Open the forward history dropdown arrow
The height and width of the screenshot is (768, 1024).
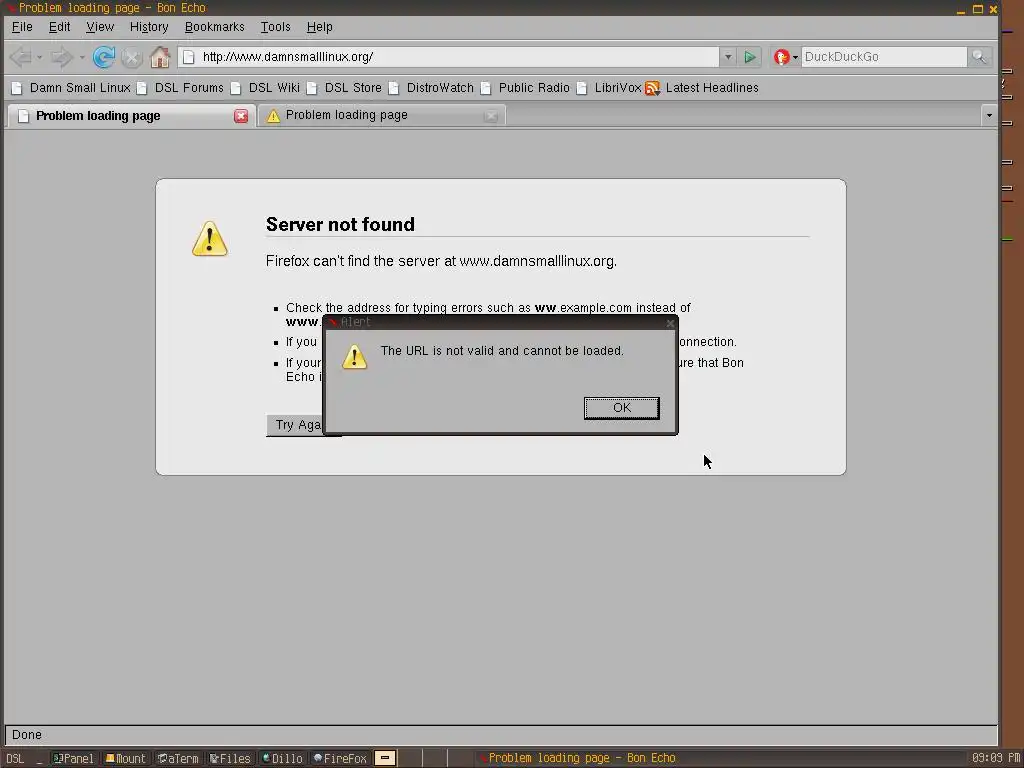[82, 57]
